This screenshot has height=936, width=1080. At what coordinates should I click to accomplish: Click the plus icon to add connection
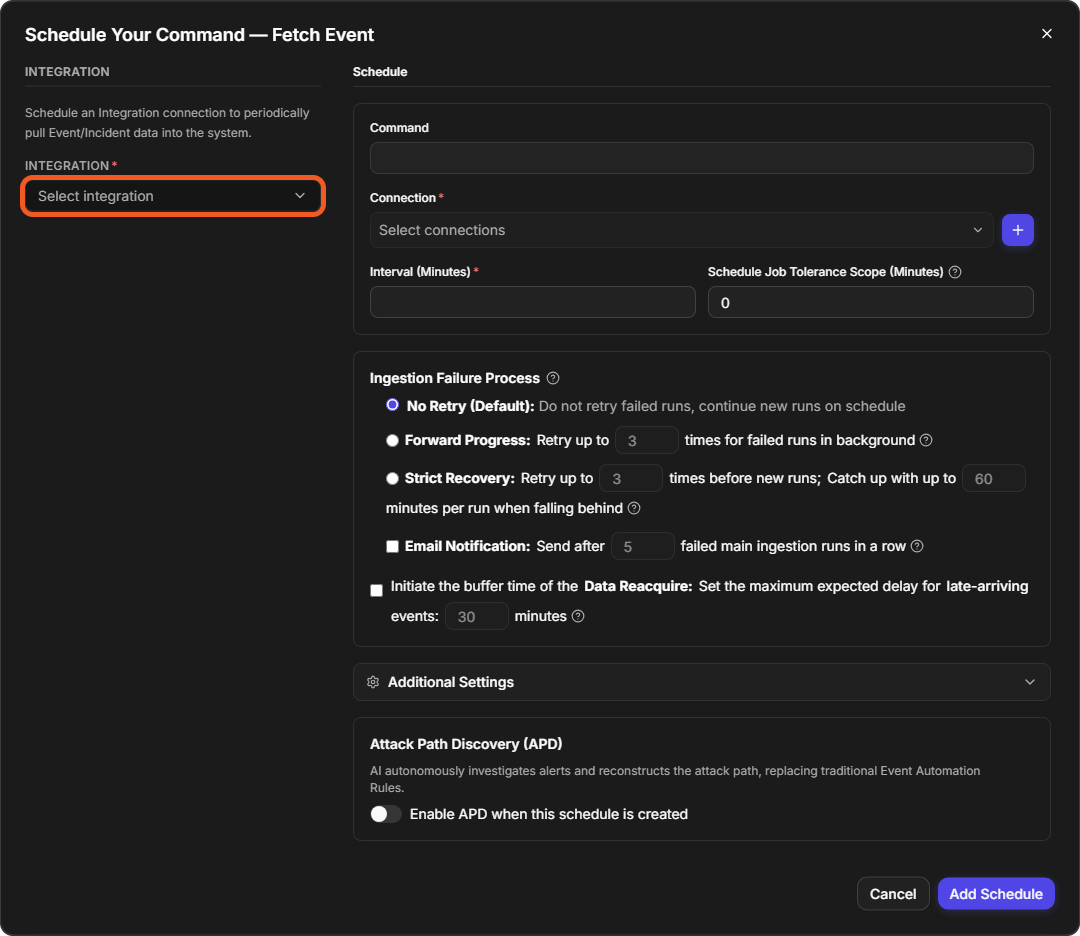click(1017, 230)
